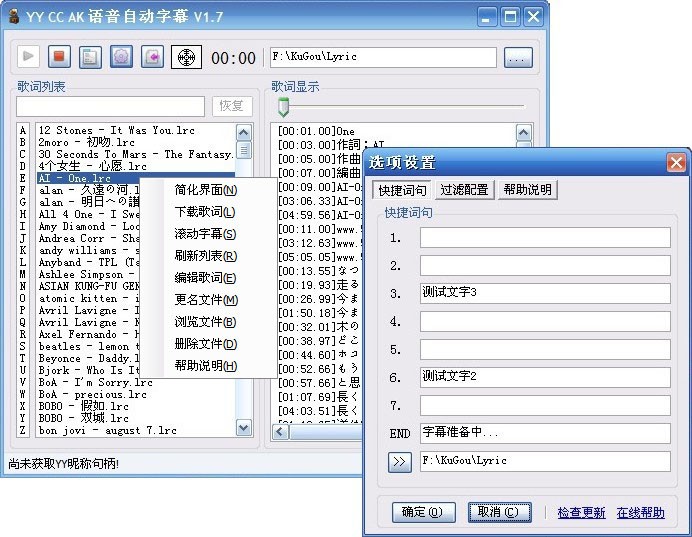Select letter M in the alphabet index
The height and width of the screenshot is (537, 692).
tap(23, 274)
